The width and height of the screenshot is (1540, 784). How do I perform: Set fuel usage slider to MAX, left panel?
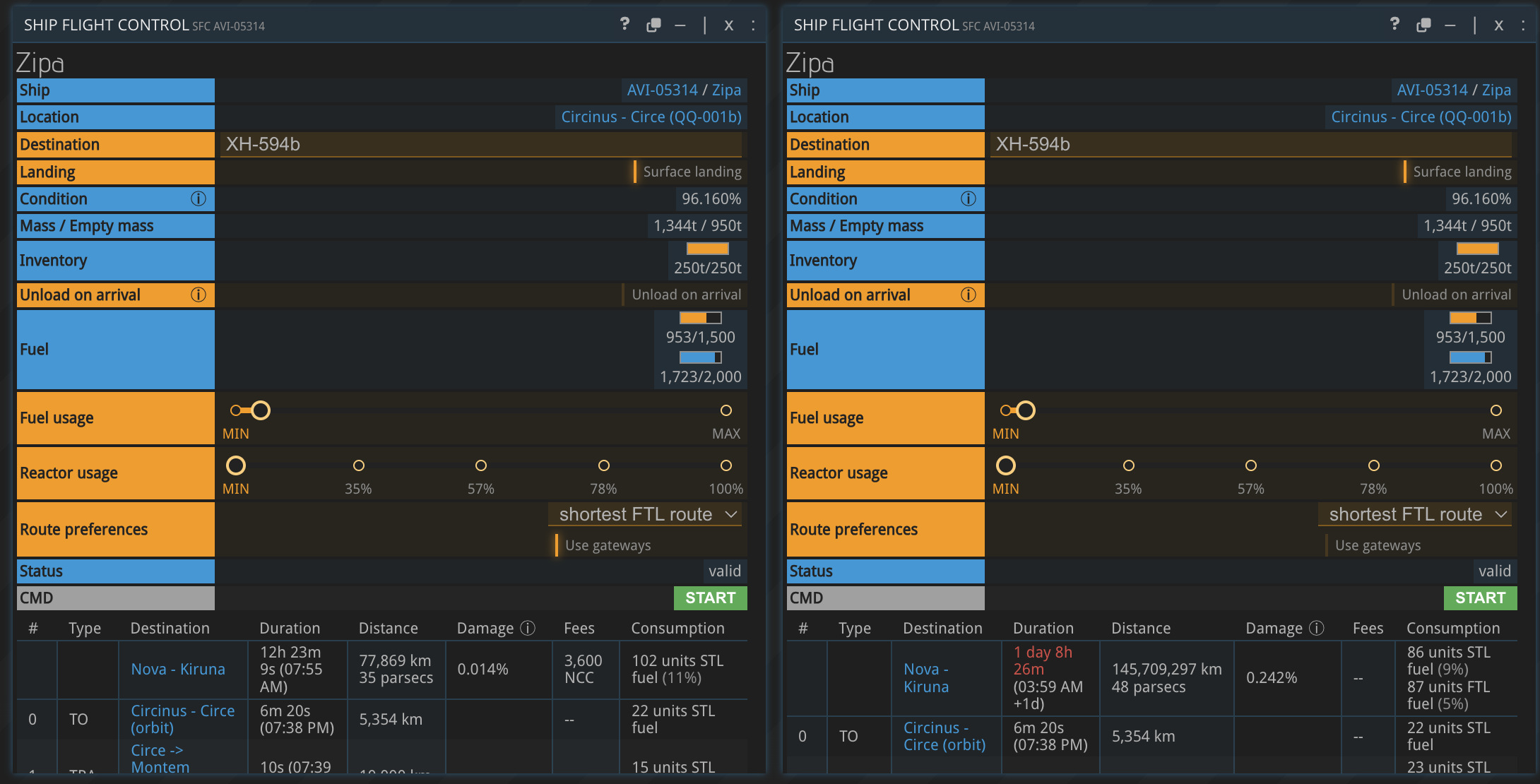point(725,410)
